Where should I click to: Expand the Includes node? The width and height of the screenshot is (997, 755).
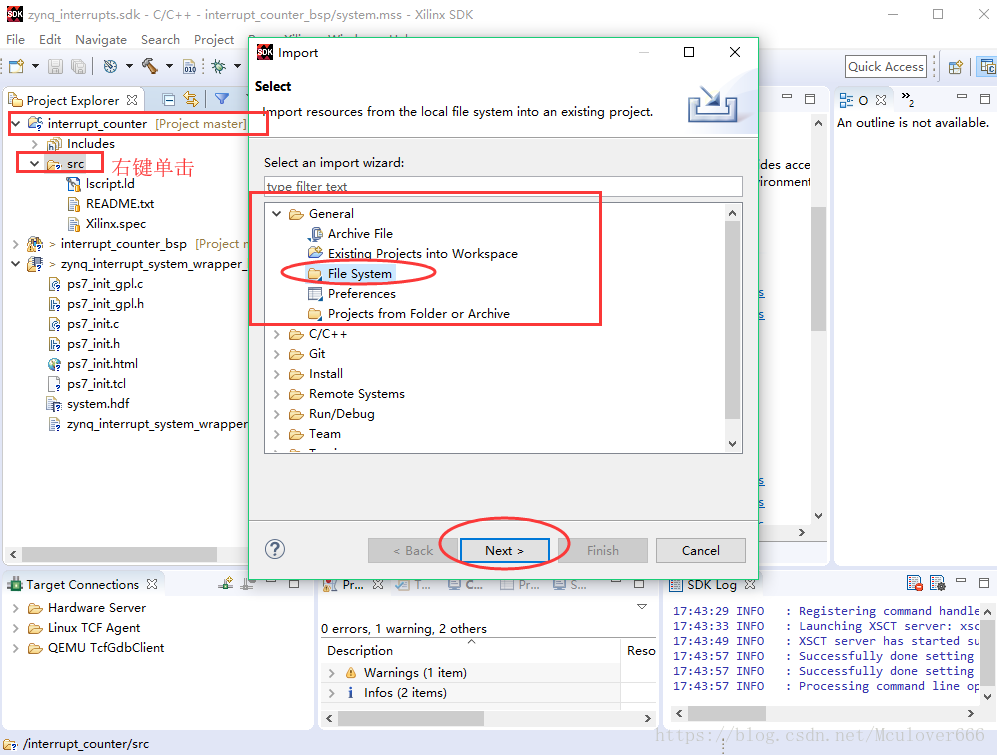[35, 144]
